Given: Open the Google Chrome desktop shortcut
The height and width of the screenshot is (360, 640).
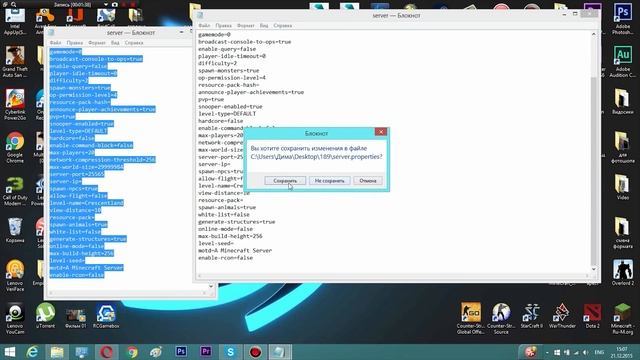Looking at the screenshot, I should coord(15,147).
